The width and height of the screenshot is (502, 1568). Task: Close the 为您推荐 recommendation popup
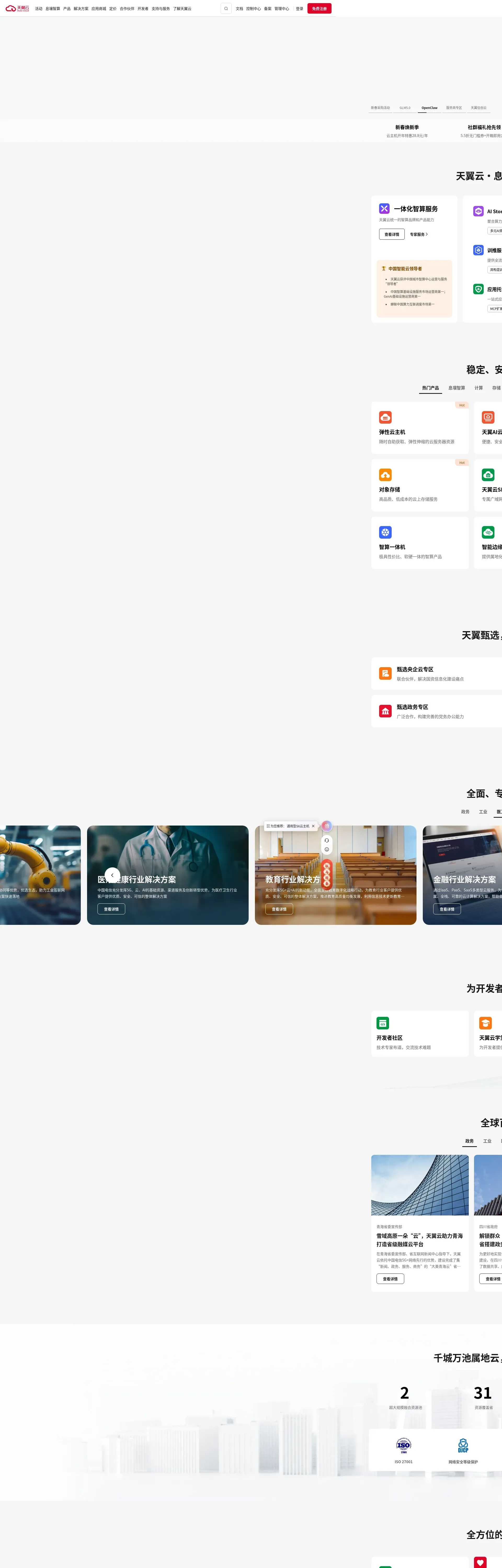[x=313, y=826]
